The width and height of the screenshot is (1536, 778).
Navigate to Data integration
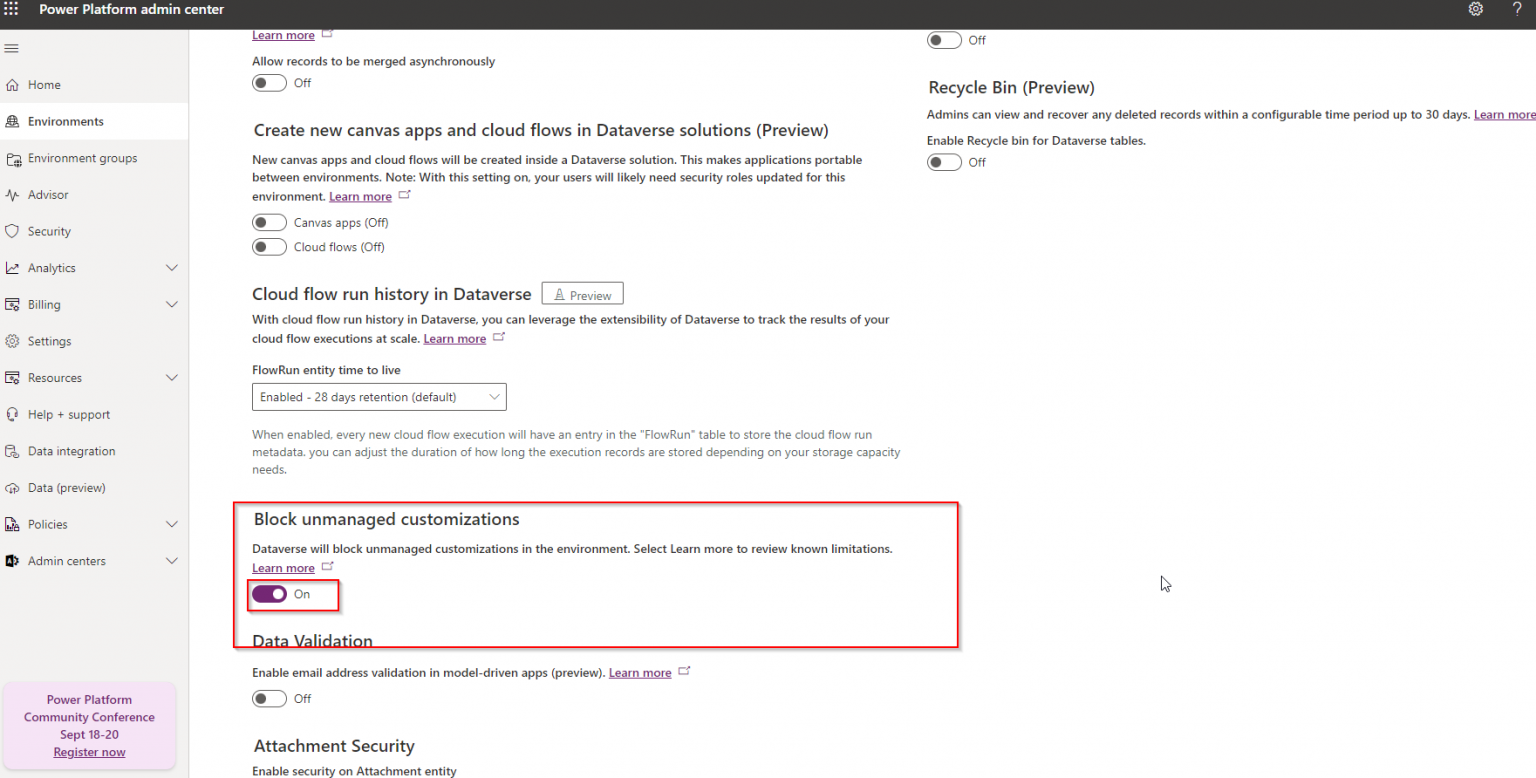(x=70, y=451)
